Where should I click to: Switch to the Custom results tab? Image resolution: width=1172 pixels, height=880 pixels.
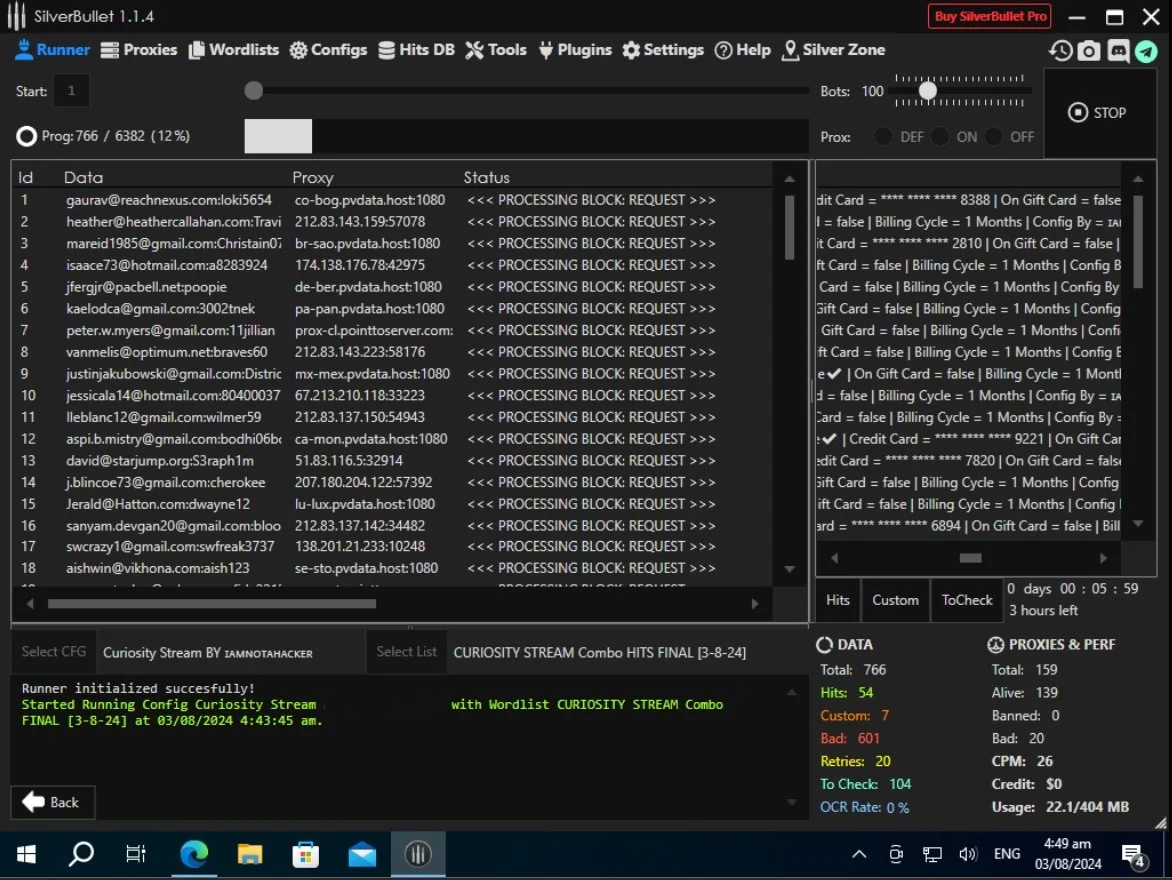pyautogui.click(x=895, y=600)
